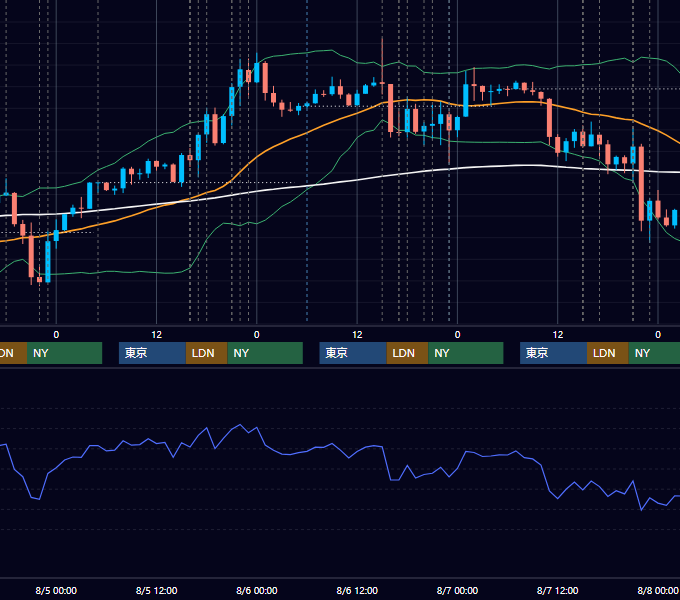Image resolution: width=680 pixels, height=600 pixels.
Task: Click hour label 12 above the 8/5 session bar
Action: coord(157,335)
